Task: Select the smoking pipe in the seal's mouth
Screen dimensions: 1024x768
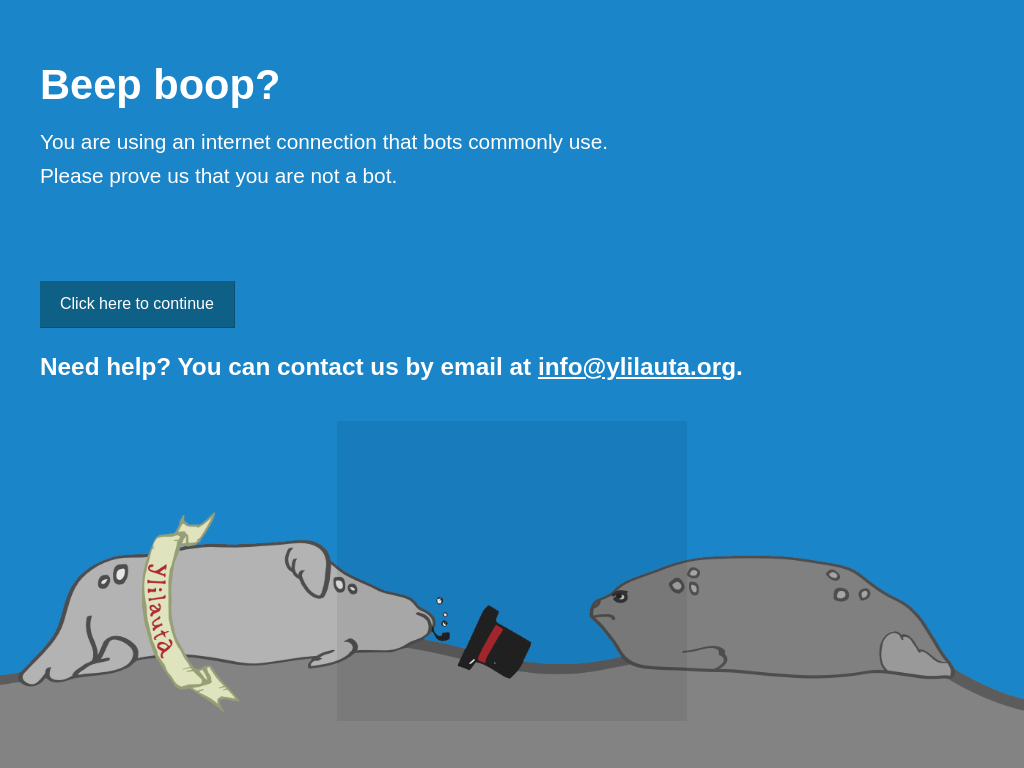Action: pos(440,633)
